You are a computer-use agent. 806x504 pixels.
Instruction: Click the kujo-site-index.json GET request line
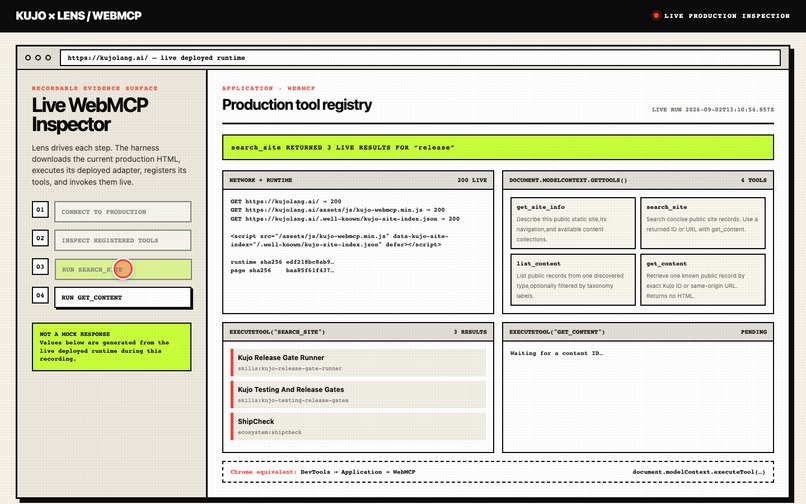pyautogui.click(x=345, y=219)
